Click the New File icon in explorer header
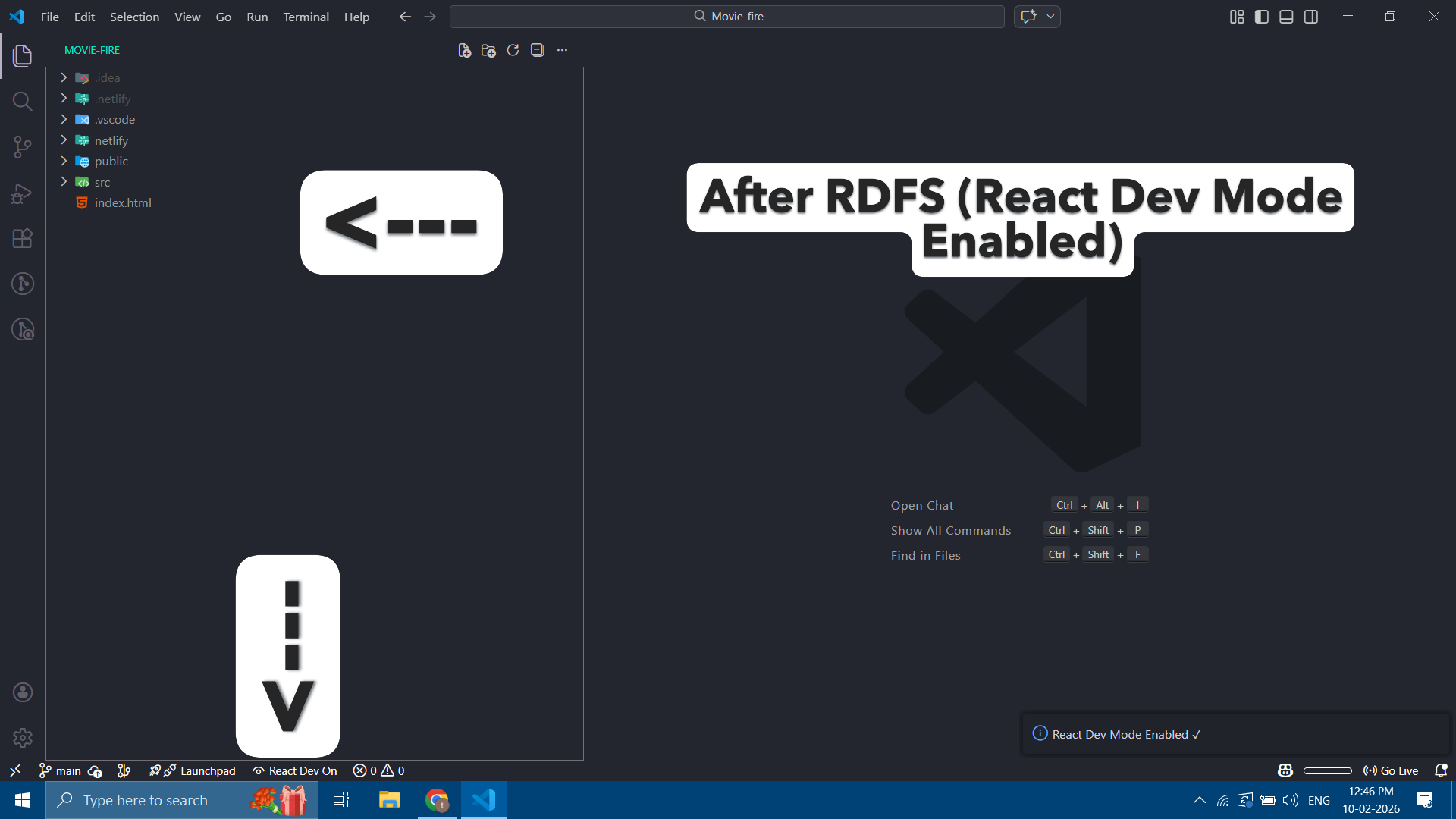Image resolution: width=1456 pixels, height=819 pixels. (464, 50)
